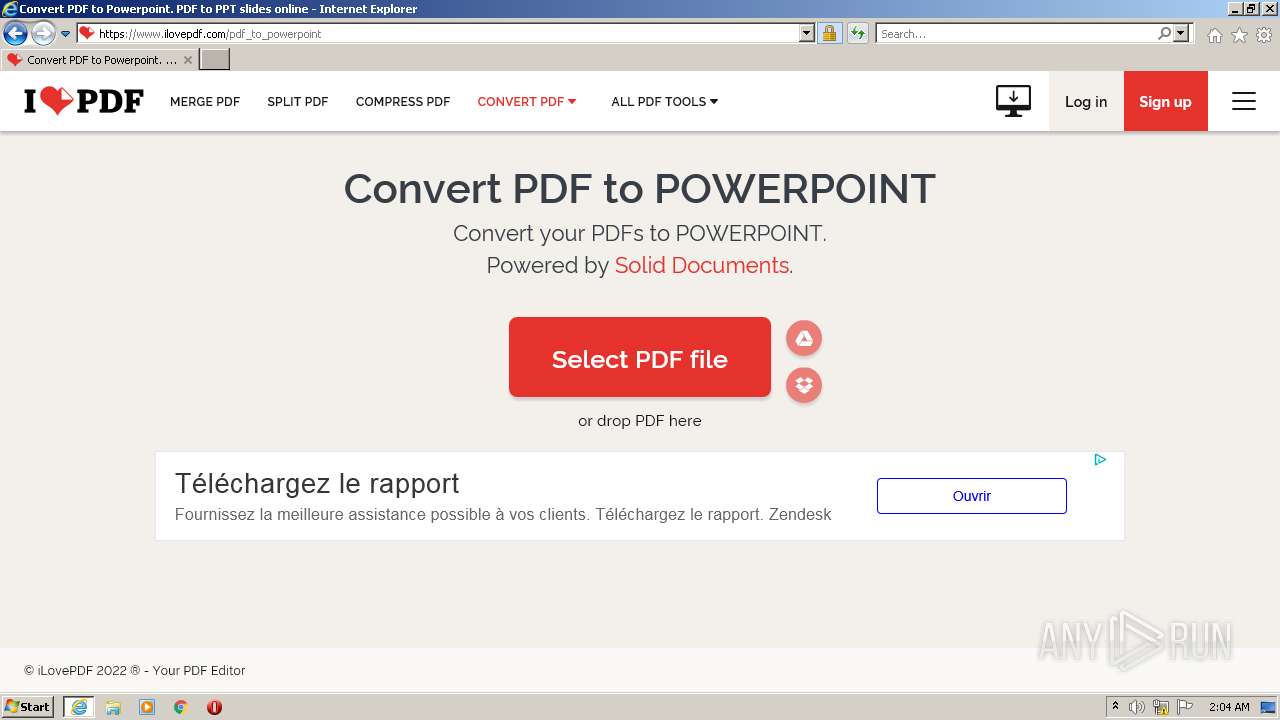Expand the ALL PDF TOOLS dropdown
The image size is (1280, 720).
(x=665, y=101)
